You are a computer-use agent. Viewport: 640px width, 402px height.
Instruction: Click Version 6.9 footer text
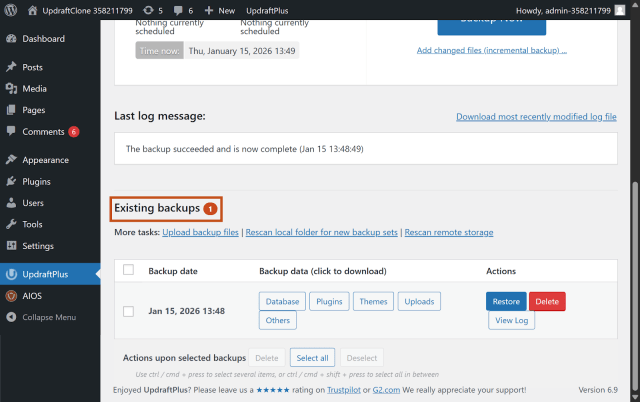(x=598, y=390)
